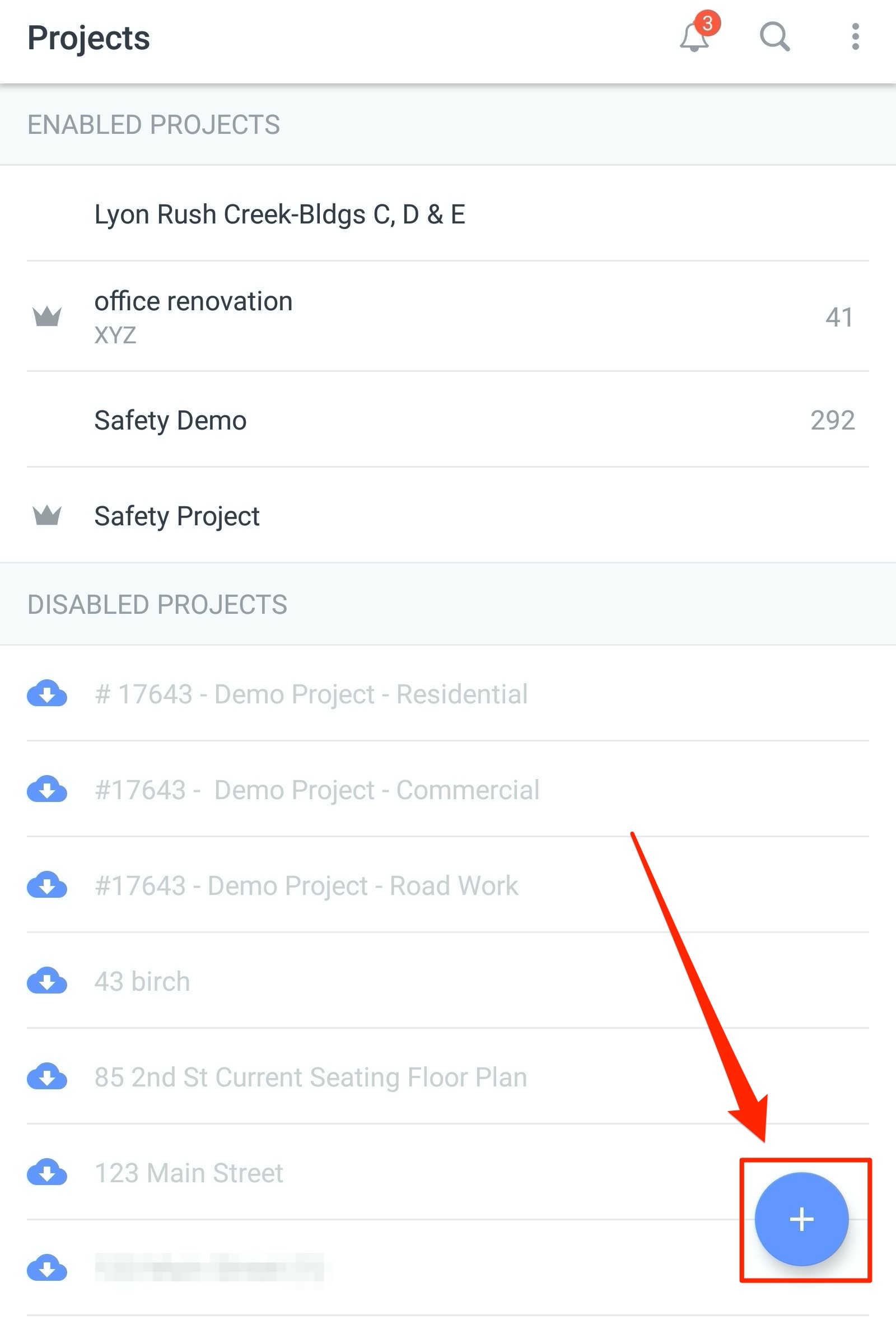This screenshot has height=1320, width=896.
Task: Open Lyon Rush Creek-Bldgs C, D & E project
Action: click(448, 214)
